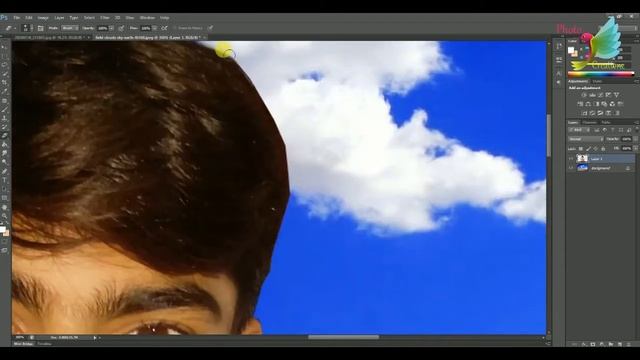Screen dimensions: 640x360
Task: Select the Move tool
Action: click(x=4, y=47)
